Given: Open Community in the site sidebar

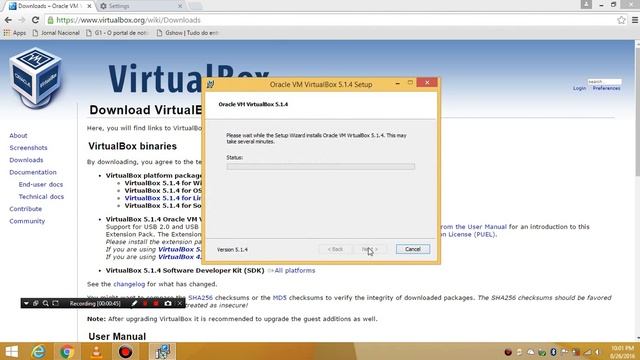Looking at the screenshot, I should click(27, 221).
